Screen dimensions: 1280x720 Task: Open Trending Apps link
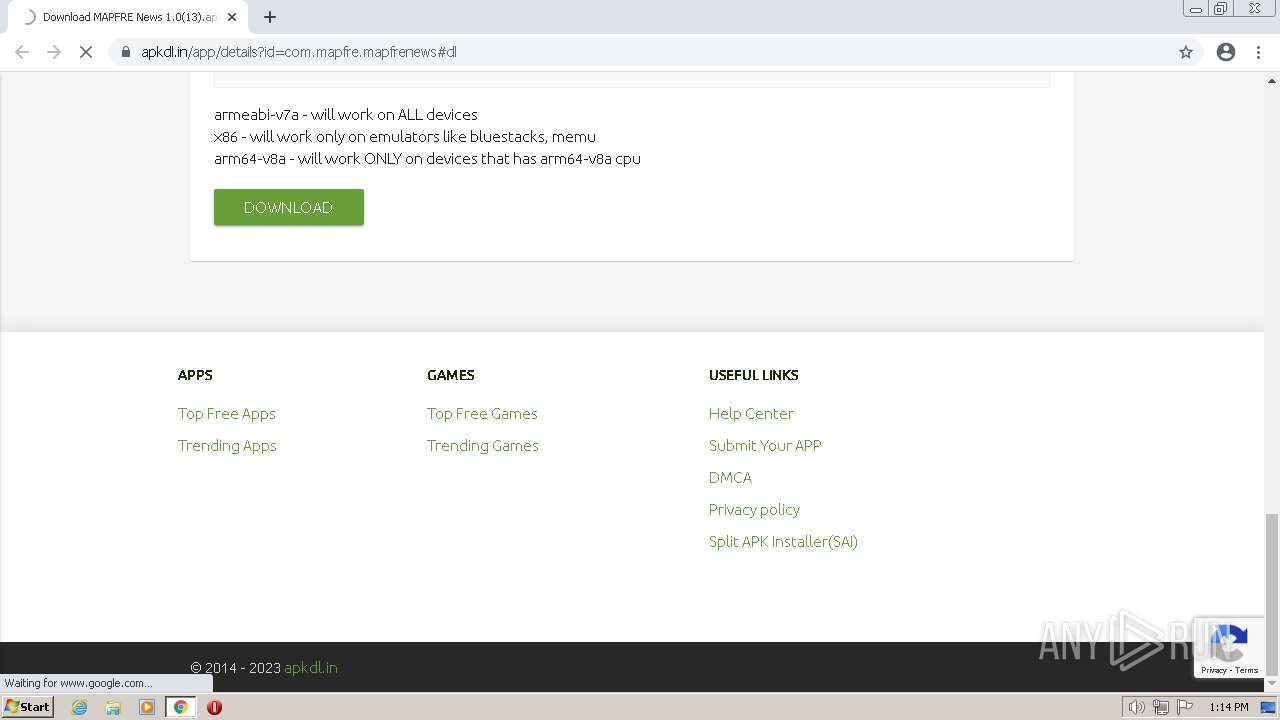[x=227, y=445]
